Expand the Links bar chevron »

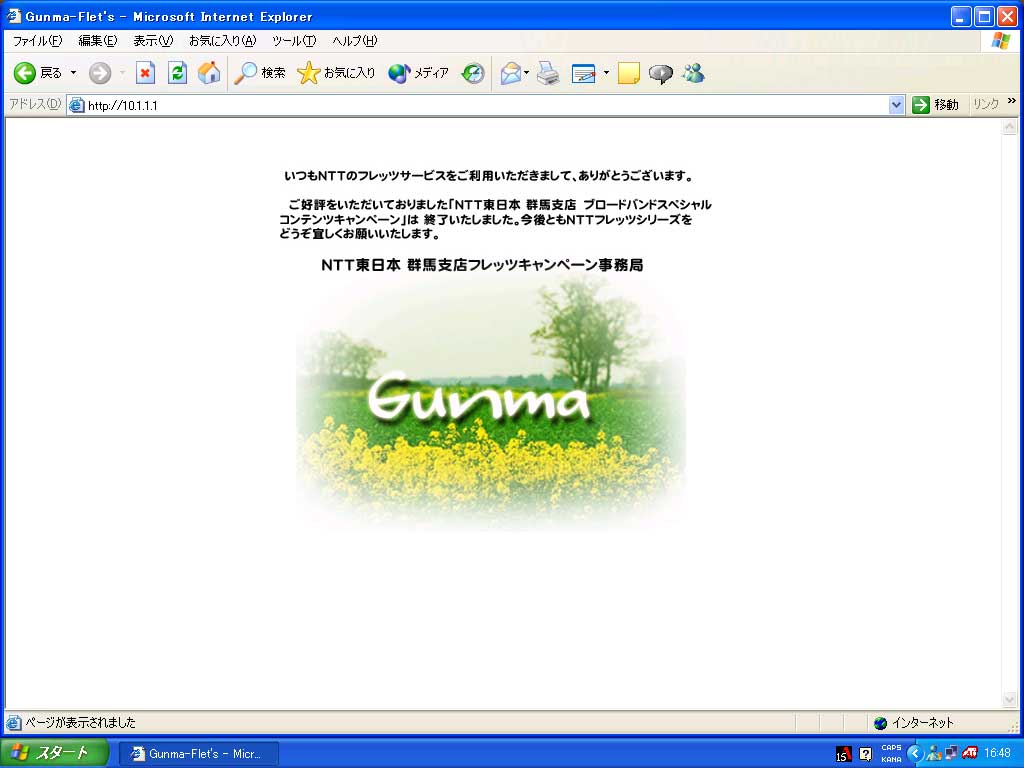(x=1012, y=101)
